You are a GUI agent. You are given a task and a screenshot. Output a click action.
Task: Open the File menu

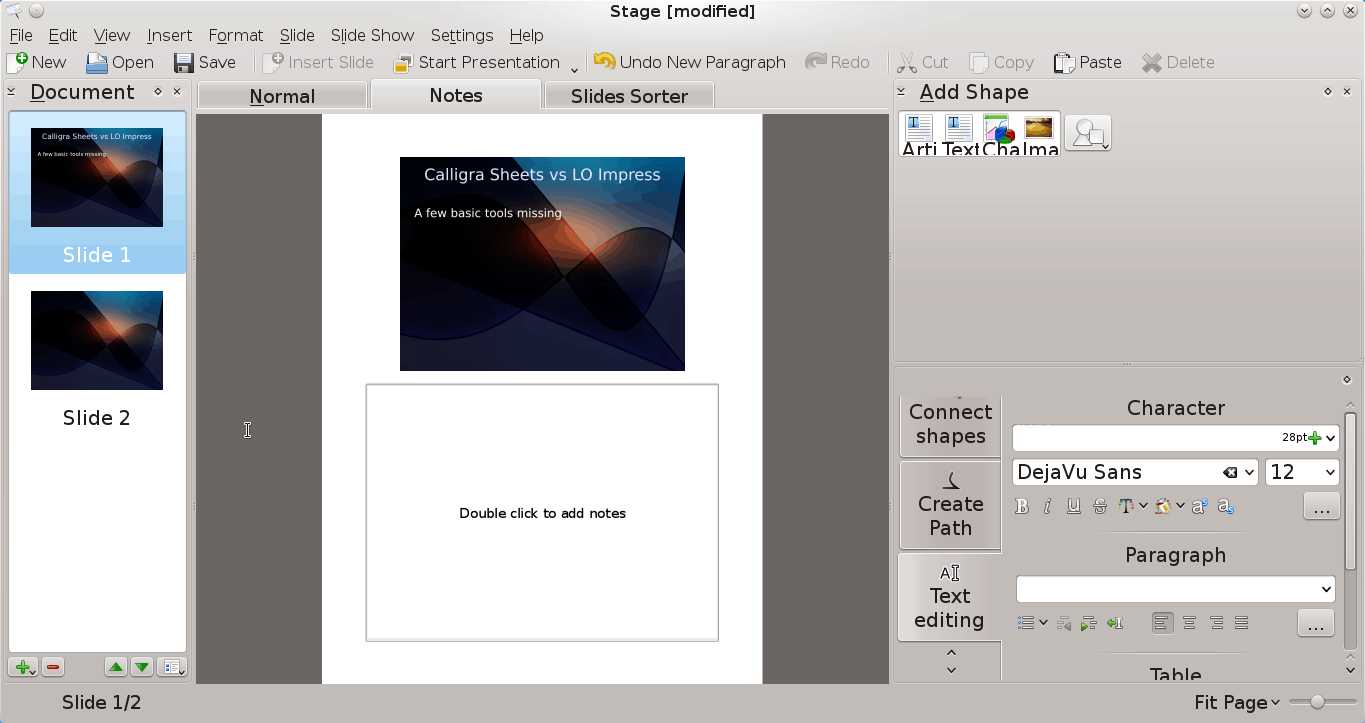click(21, 35)
